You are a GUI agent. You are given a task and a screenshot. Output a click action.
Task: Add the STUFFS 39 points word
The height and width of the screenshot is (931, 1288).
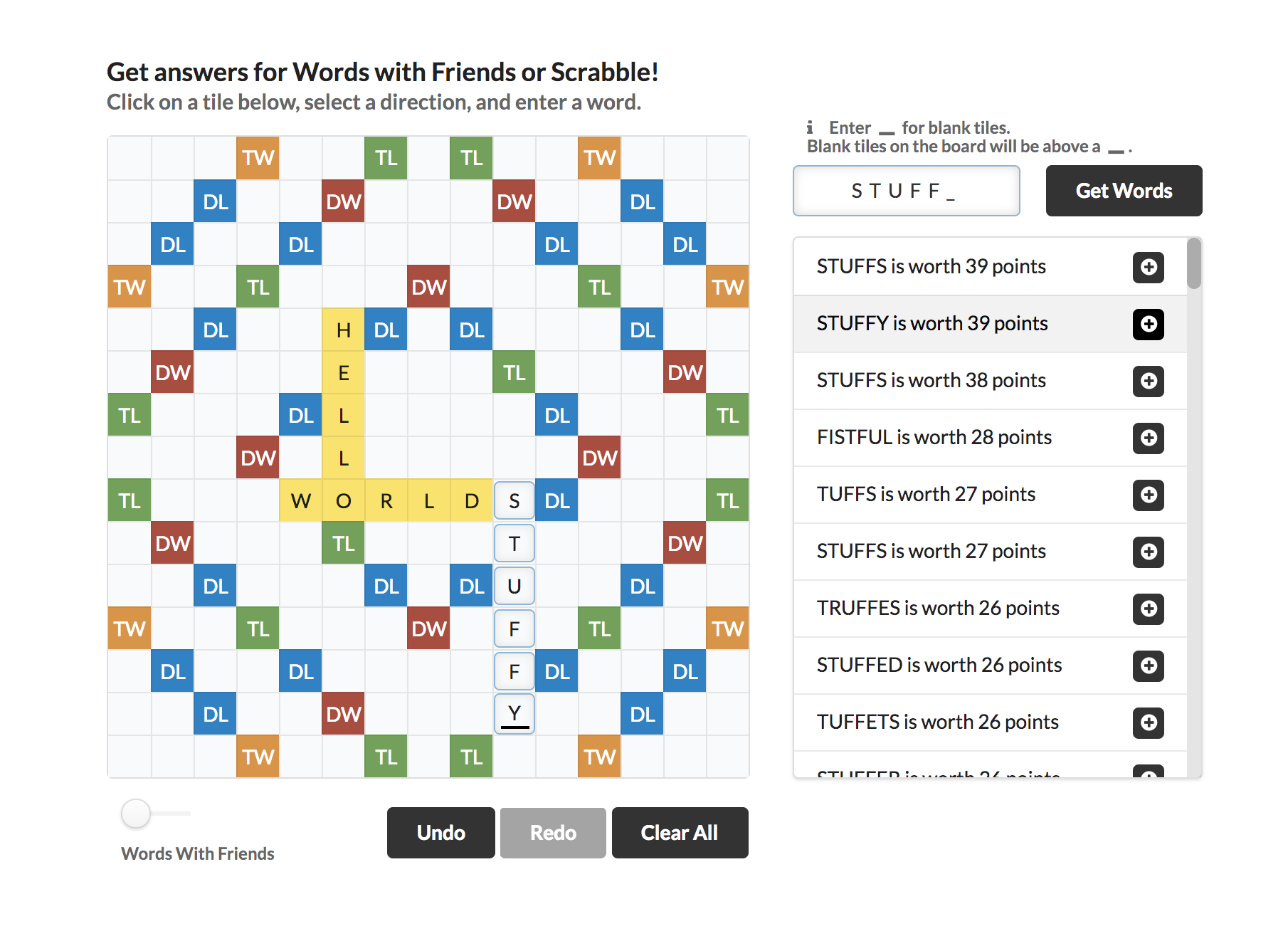click(1148, 267)
